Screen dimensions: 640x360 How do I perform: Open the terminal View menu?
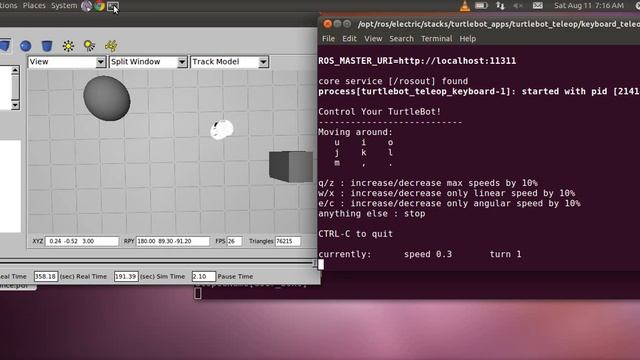373,39
